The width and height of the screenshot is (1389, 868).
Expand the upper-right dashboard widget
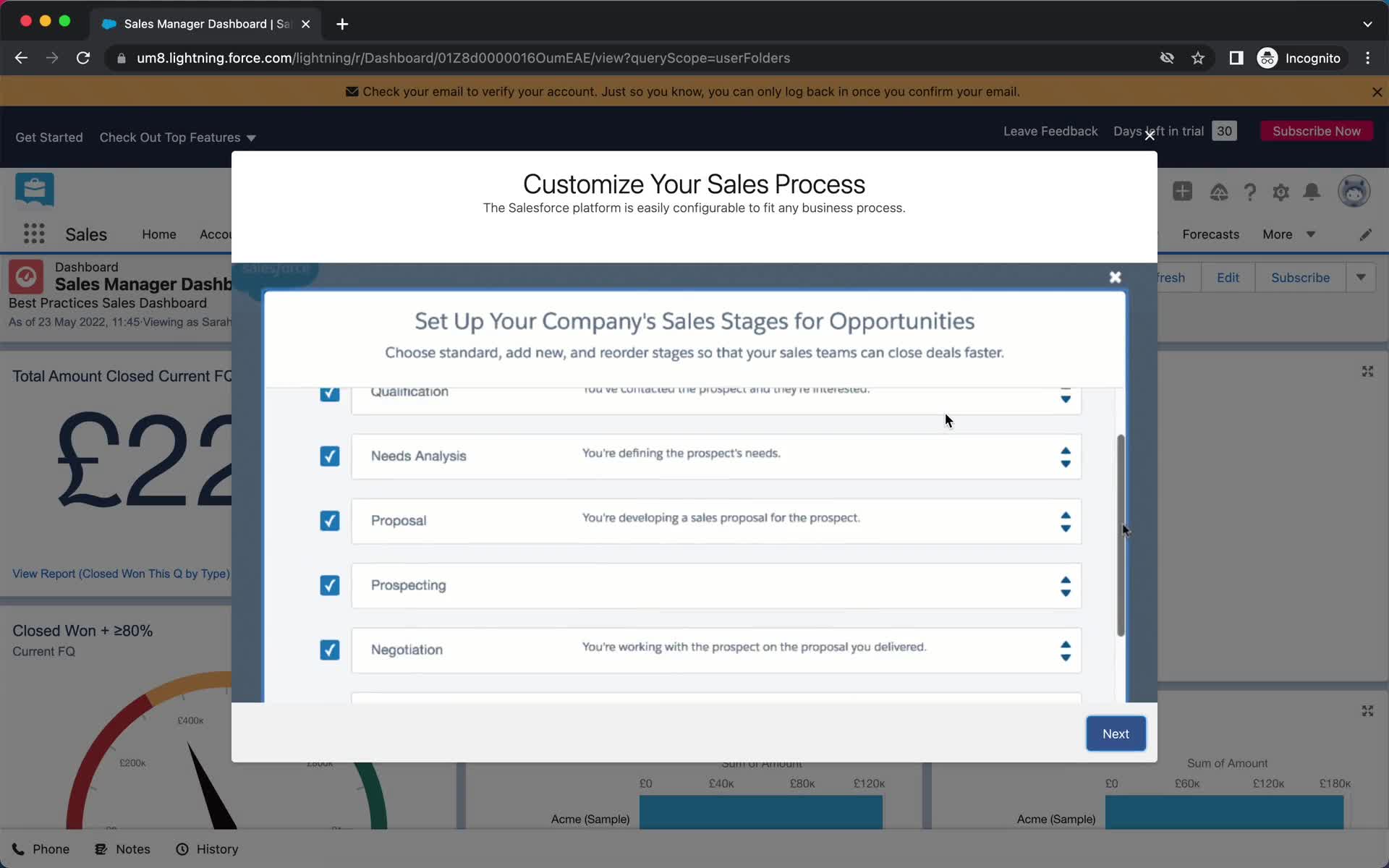coord(1367,371)
